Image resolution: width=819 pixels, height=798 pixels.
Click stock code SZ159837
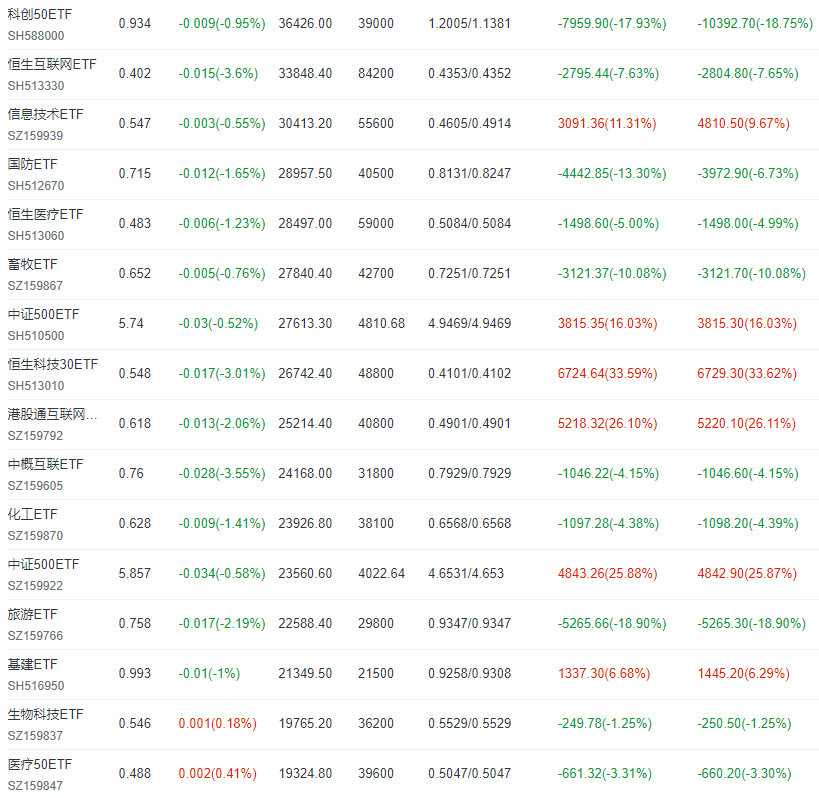click(35, 736)
